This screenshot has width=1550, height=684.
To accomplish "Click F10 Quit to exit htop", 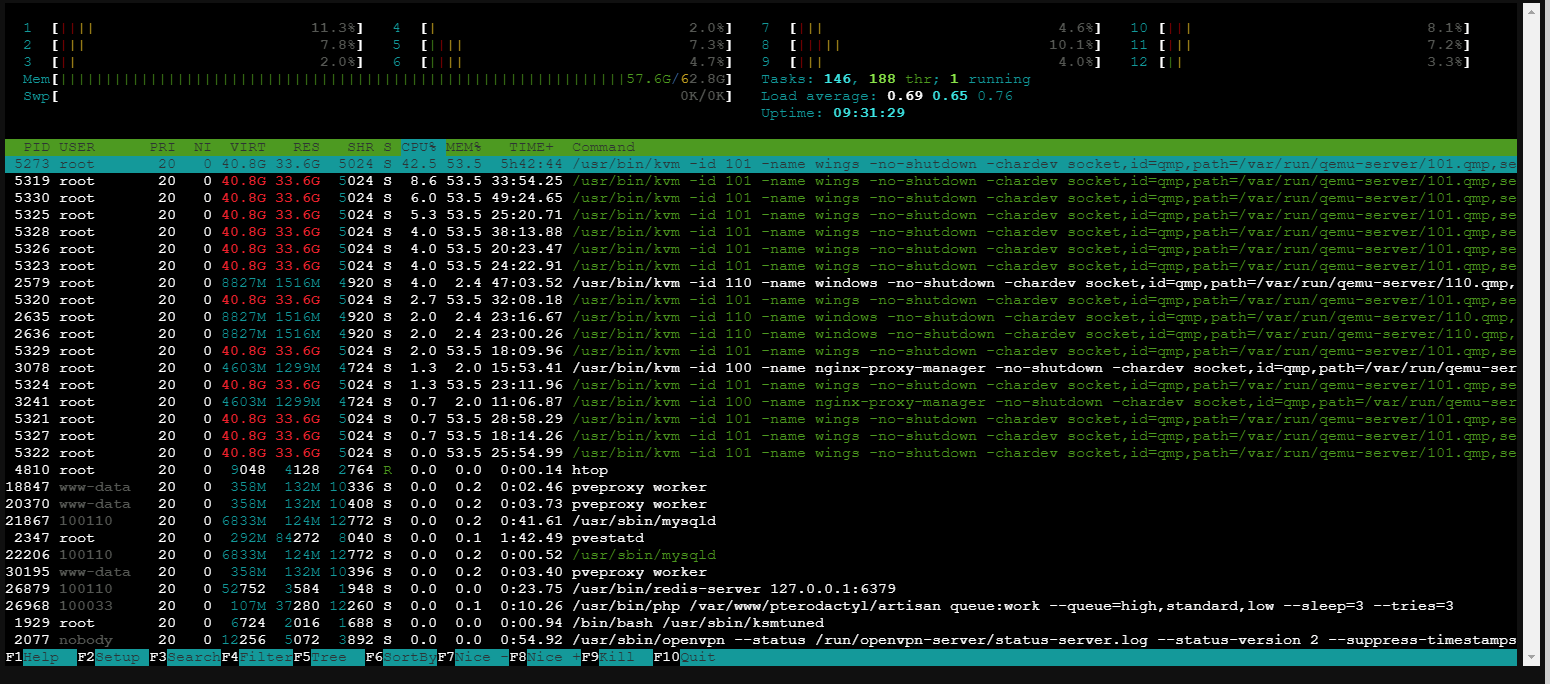I will pos(697,657).
